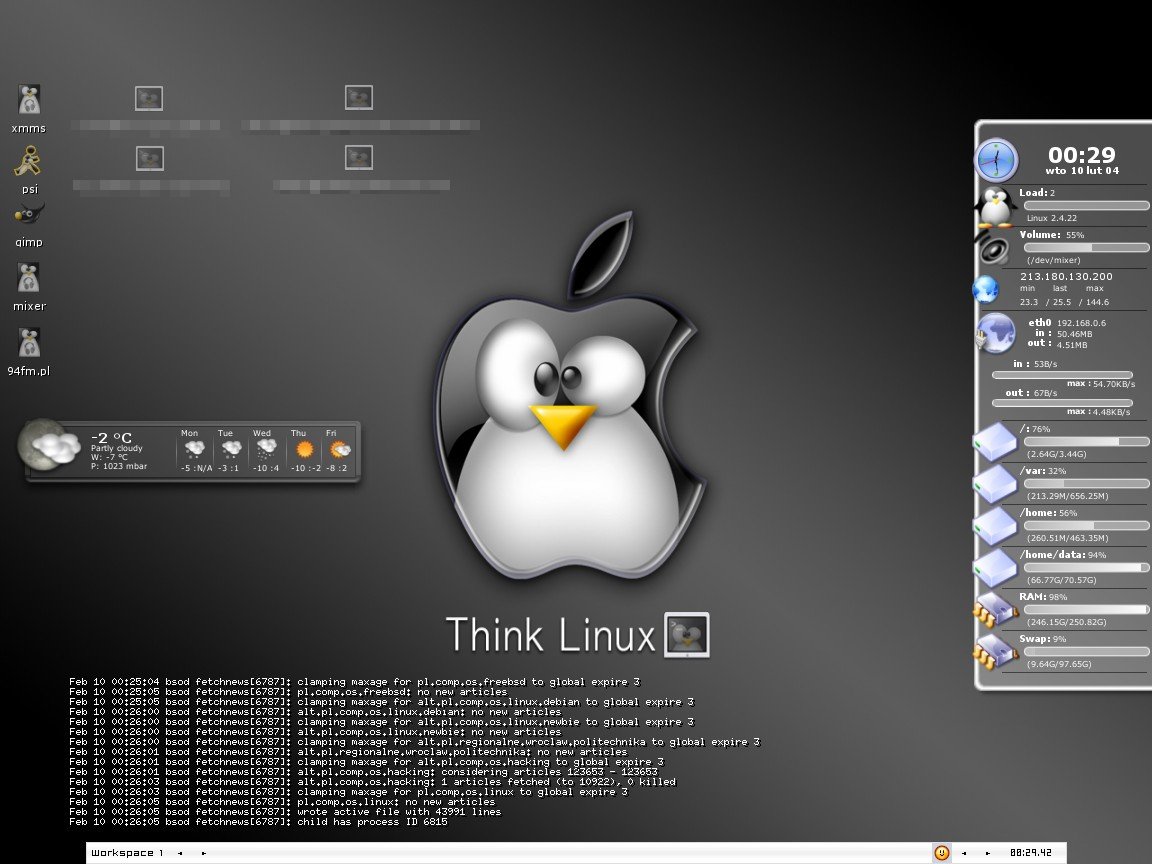
Task: Launch the psi messenger icon
Action: click(x=29, y=161)
